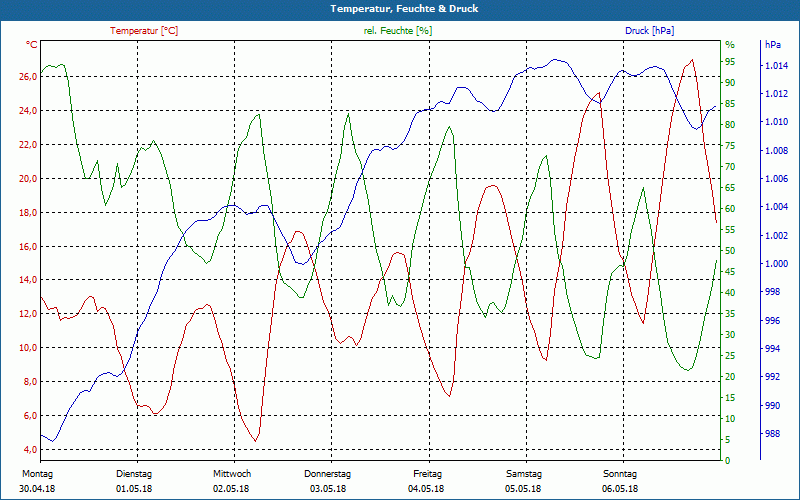Click the red "°C" axis unit label
This screenshot has height=500, width=800.
[x=32, y=45]
